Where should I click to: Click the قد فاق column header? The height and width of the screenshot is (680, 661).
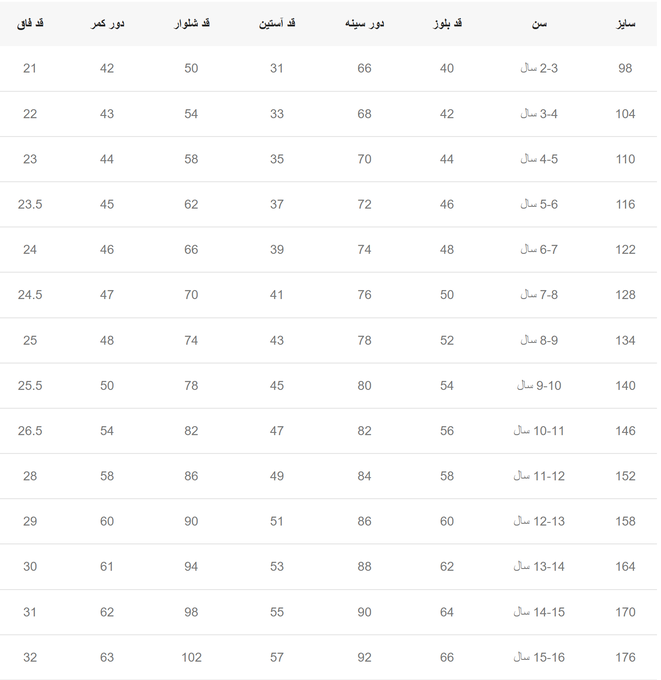point(30,23)
